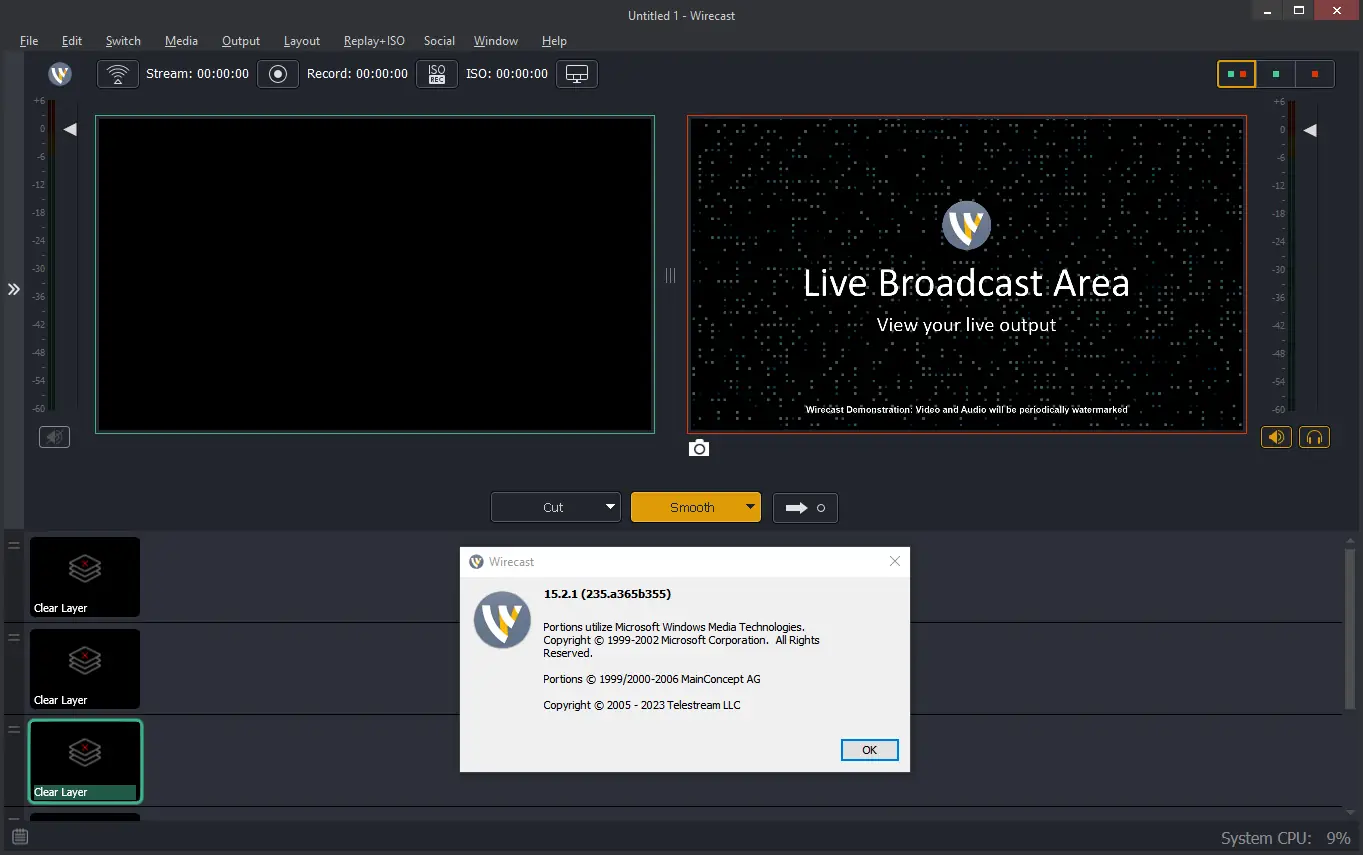Viewport: 1363px width, 855px height.
Task: Click the splitter handle between preview and live
Action: coord(671,275)
